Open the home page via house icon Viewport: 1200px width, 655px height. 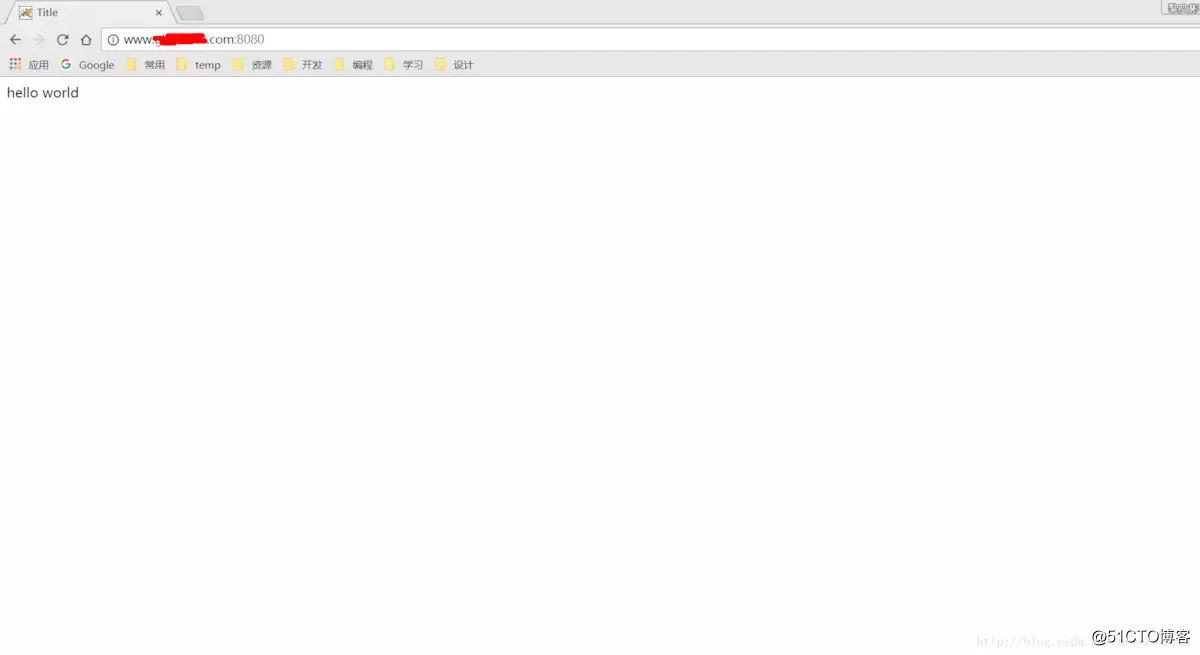click(x=86, y=40)
